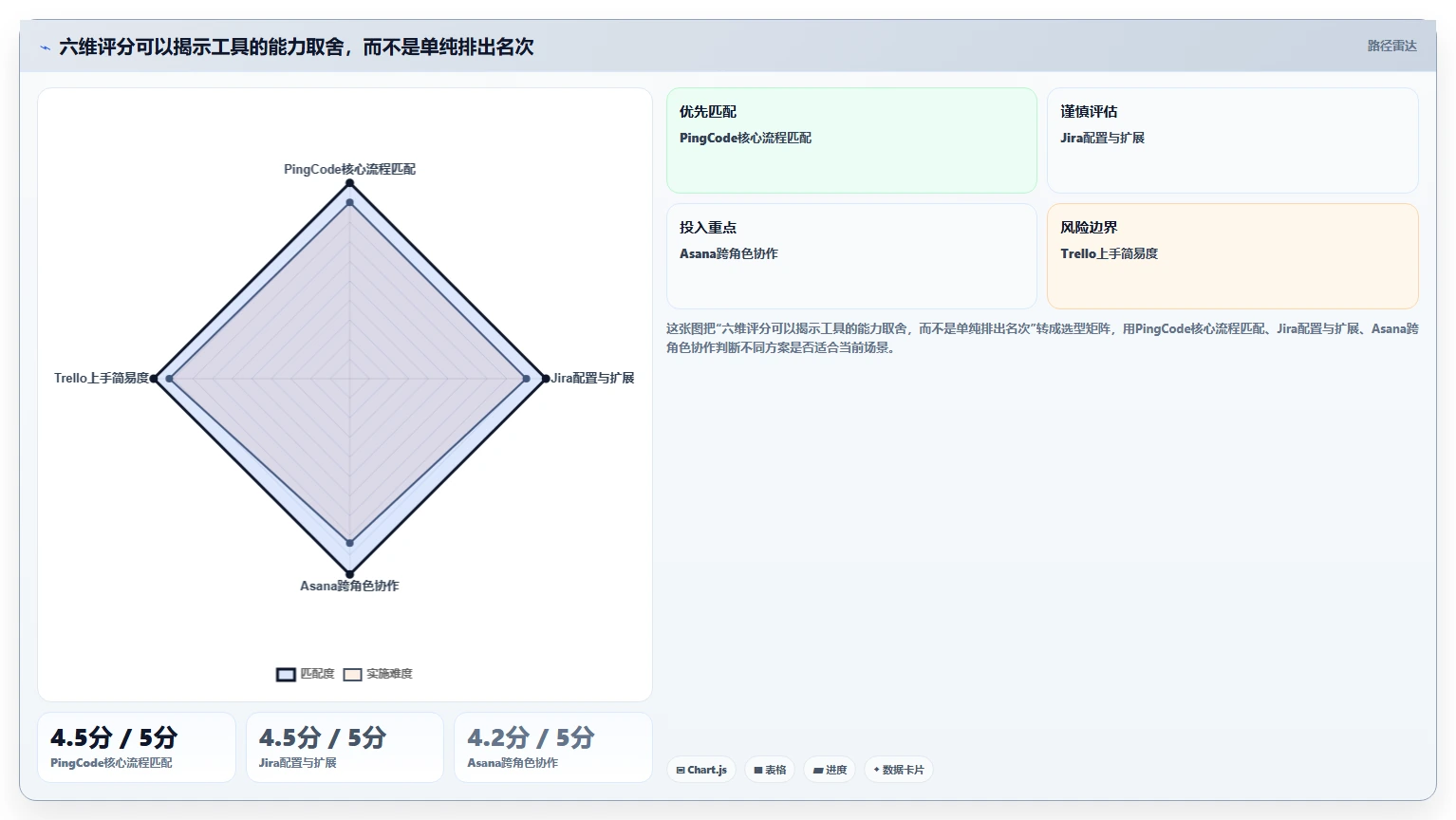Click the 实施难度 legend label
Viewport: 1456px width, 820px height.
tap(389, 674)
